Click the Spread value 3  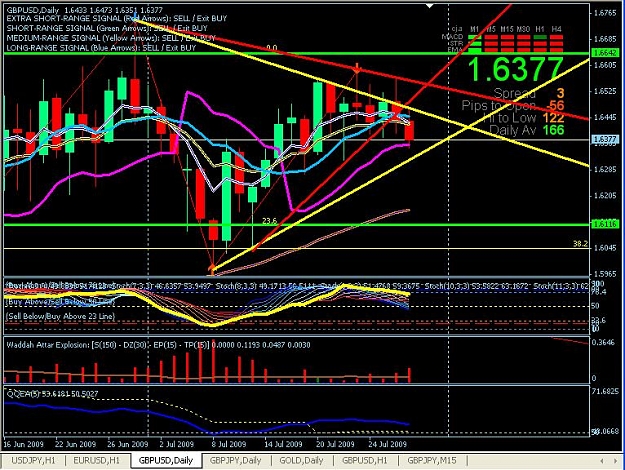pos(560,93)
